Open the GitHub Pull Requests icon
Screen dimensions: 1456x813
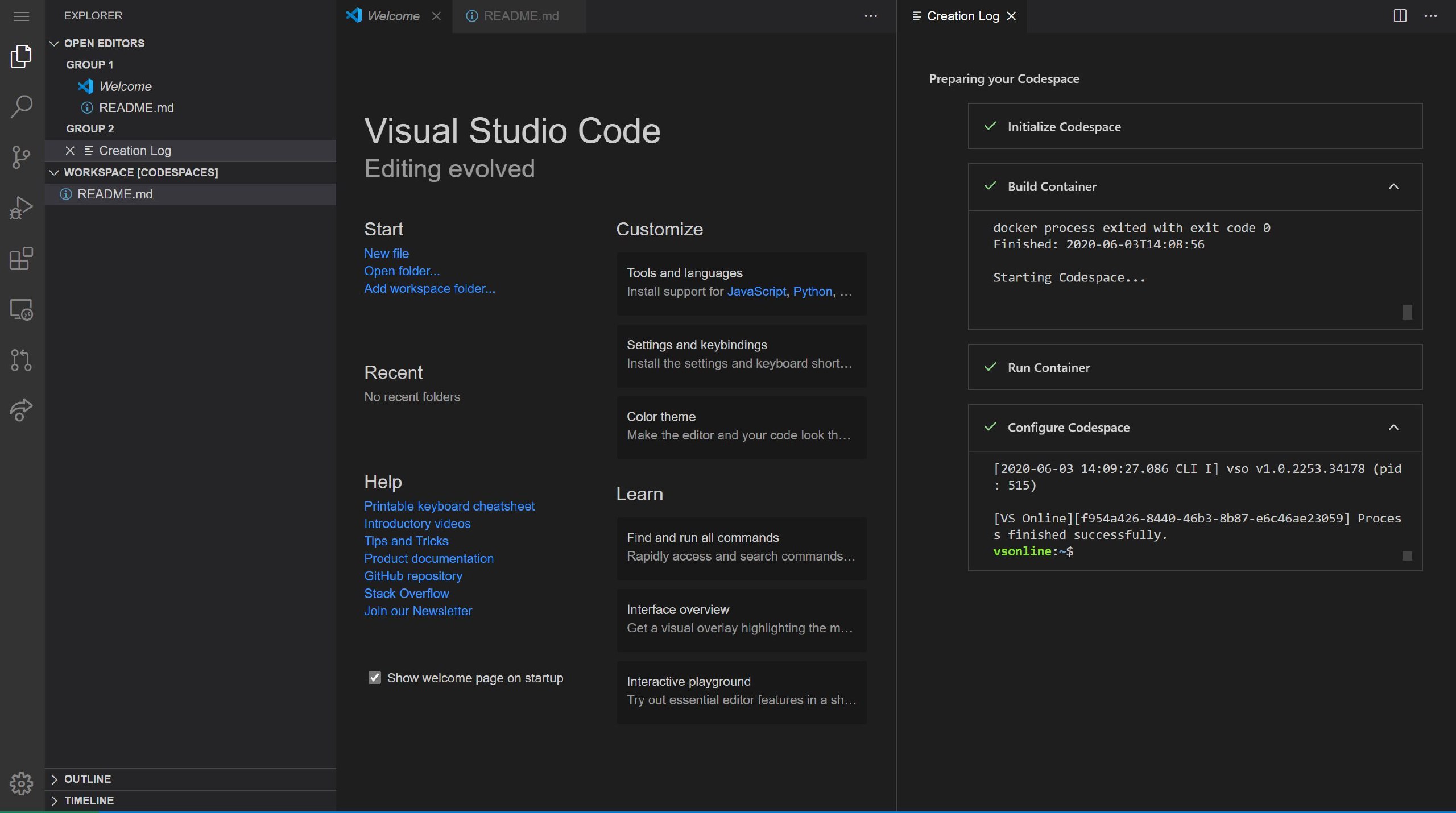(21, 360)
